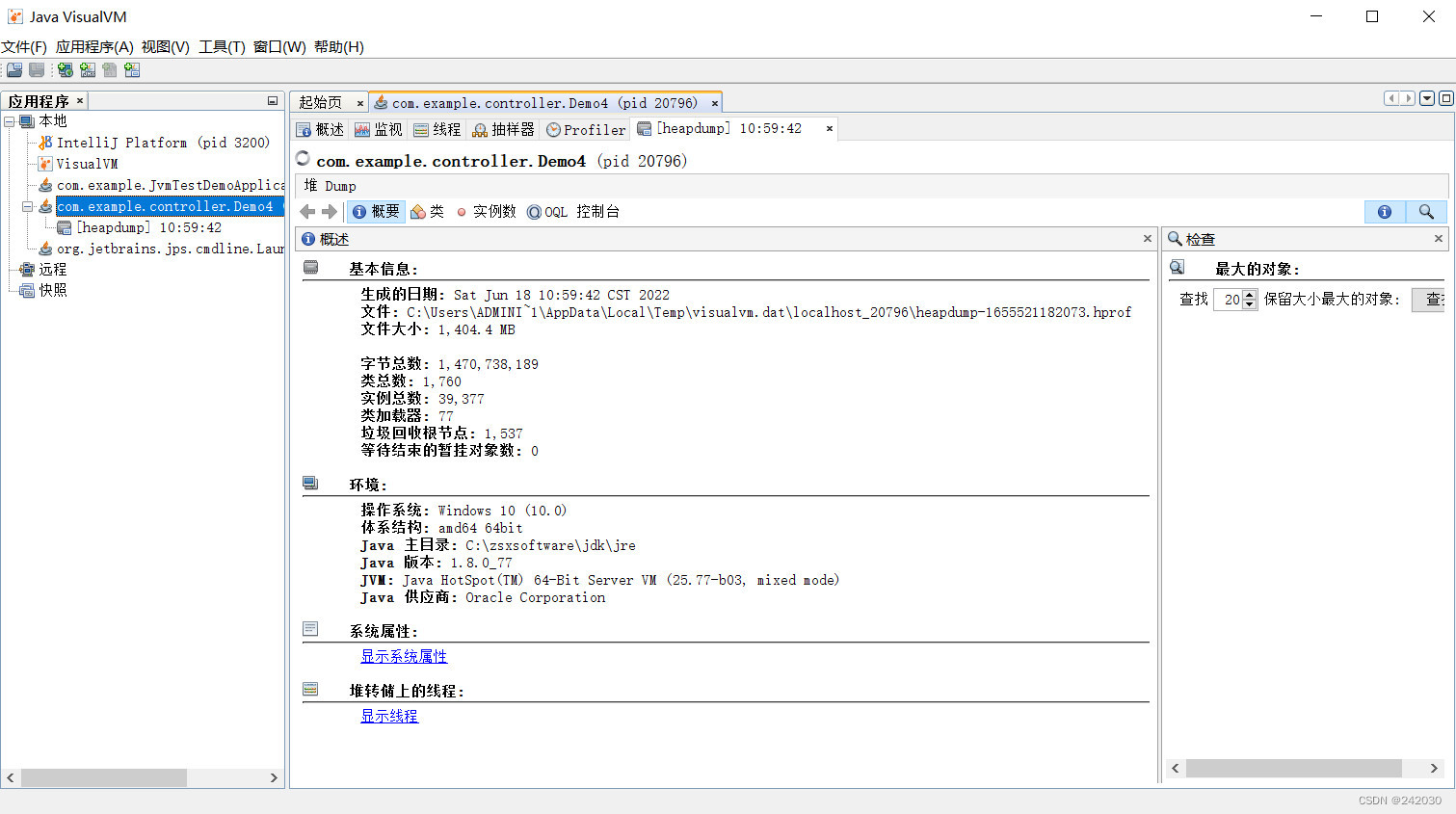The width and height of the screenshot is (1456, 814).
Task: Open the document list dropdown arrow
Action: tap(1427, 98)
